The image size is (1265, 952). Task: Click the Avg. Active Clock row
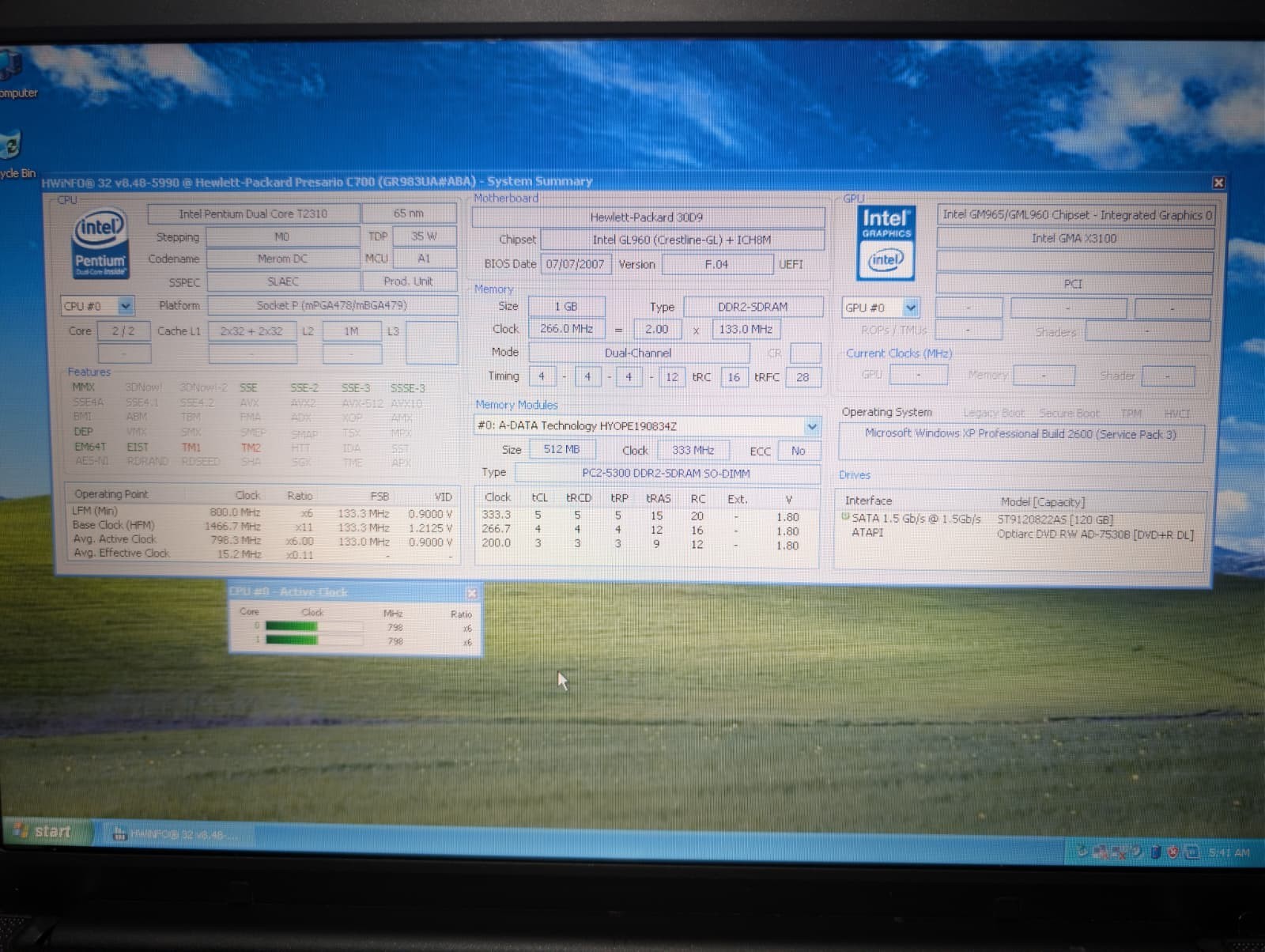pyautogui.click(x=262, y=540)
